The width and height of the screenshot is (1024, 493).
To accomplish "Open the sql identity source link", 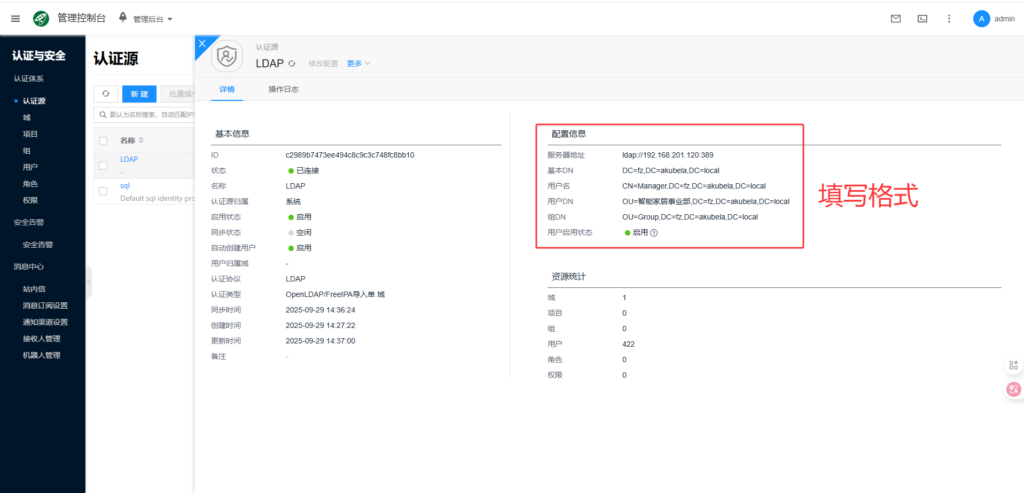I will (125, 185).
